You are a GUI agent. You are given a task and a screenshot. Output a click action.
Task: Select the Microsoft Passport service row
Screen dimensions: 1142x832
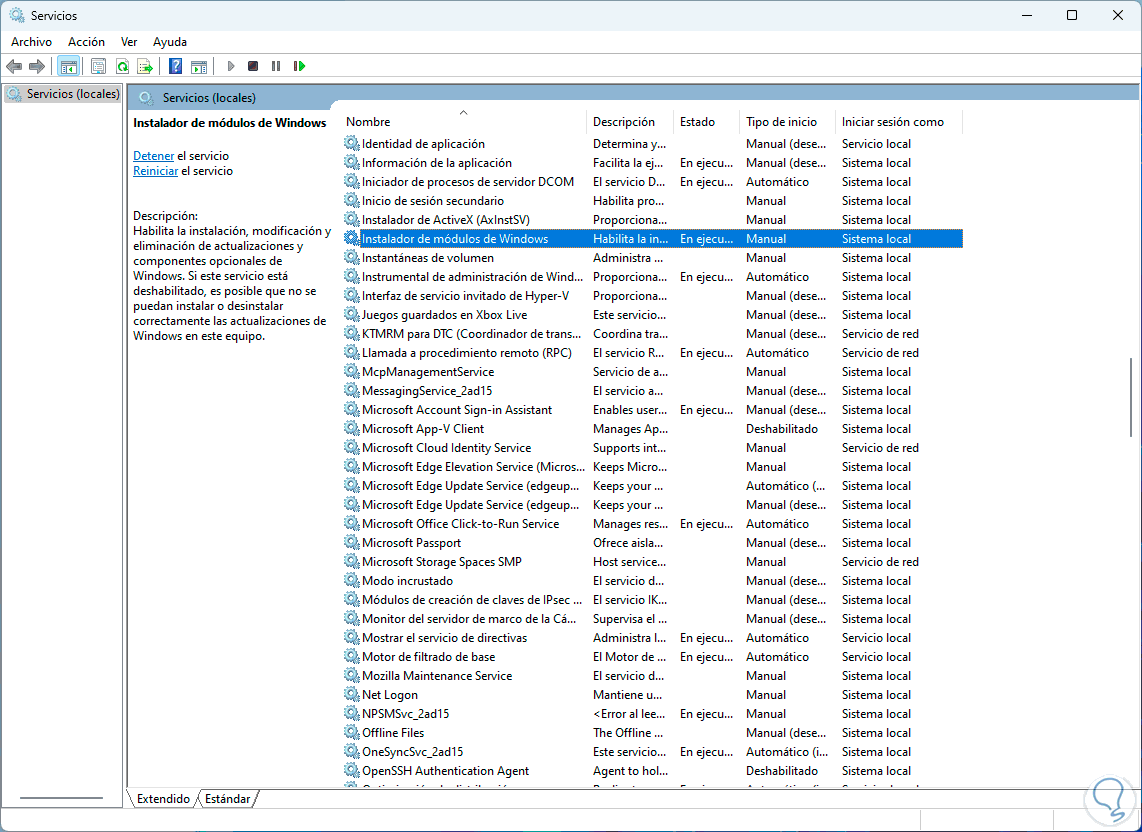[x=411, y=543]
